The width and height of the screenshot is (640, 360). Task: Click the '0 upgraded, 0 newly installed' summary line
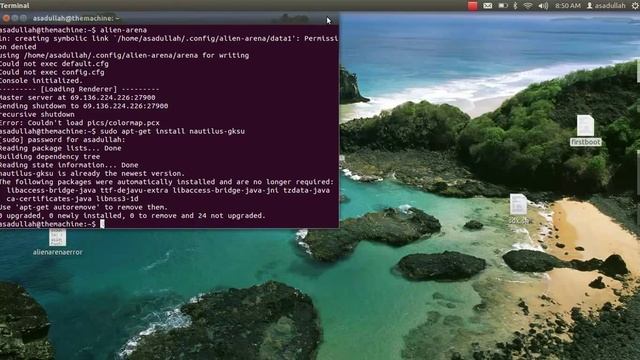pyautogui.click(x=133, y=216)
